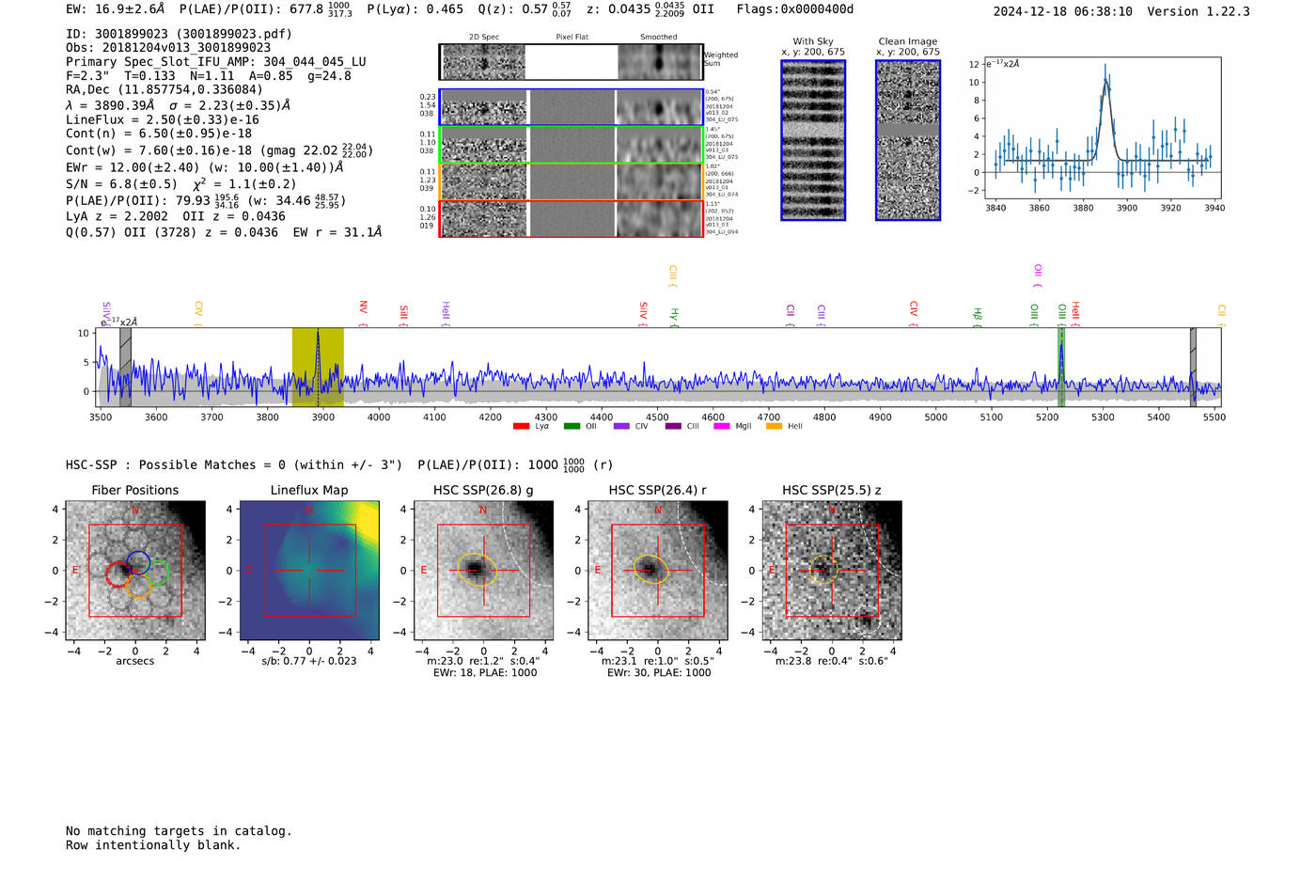Click the blue fiber circle in Fiber Positions
1316x896 pixels.
138,563
